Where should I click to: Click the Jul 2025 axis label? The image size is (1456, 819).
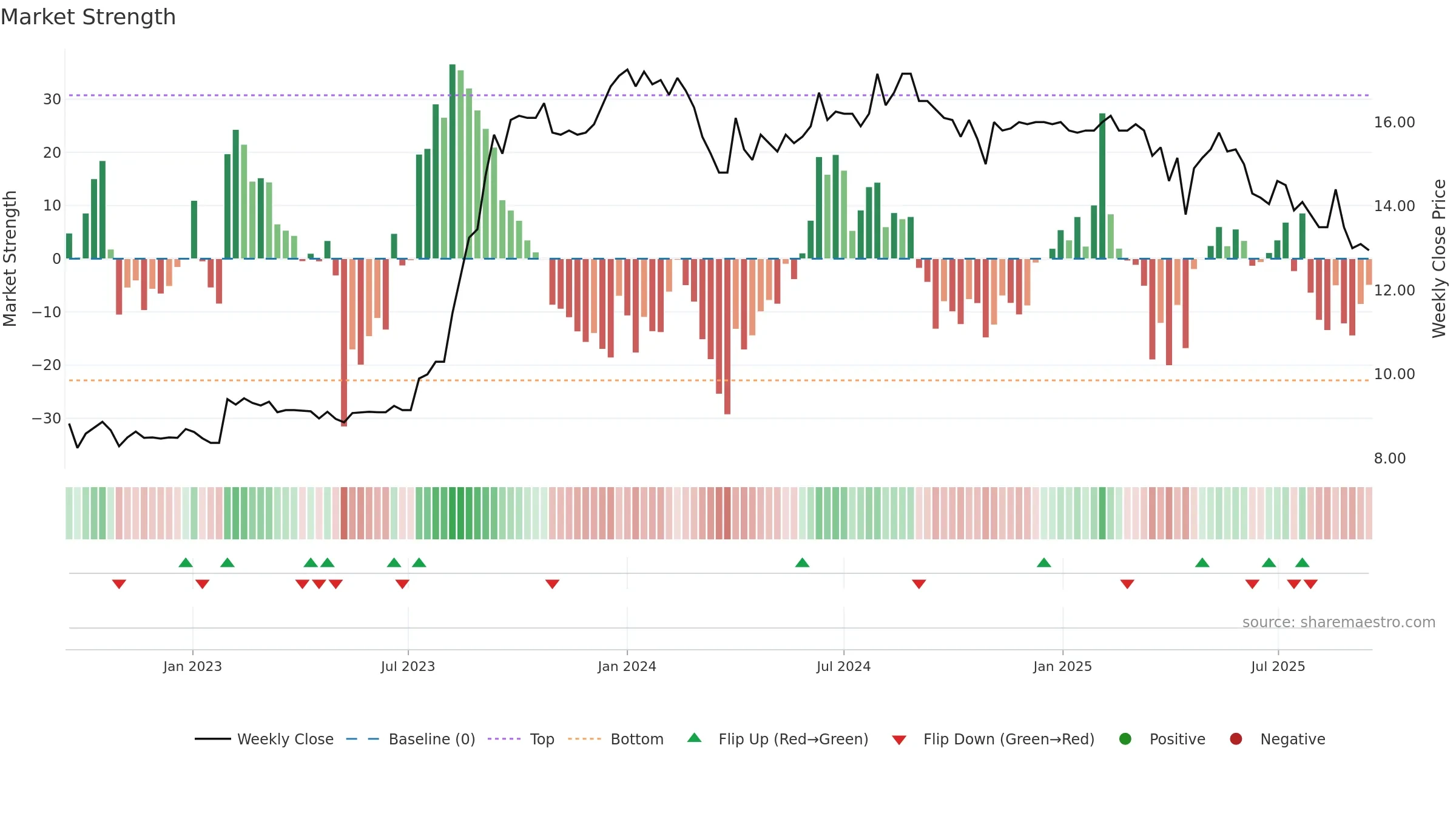pyautogui.click(x=1278, y=666)
